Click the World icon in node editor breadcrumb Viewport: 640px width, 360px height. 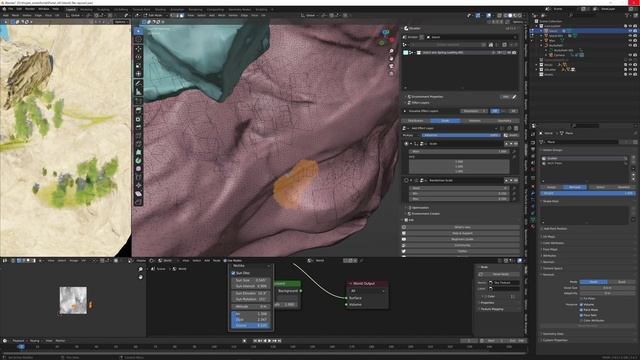pyautogui.click(x=175, y=269)
